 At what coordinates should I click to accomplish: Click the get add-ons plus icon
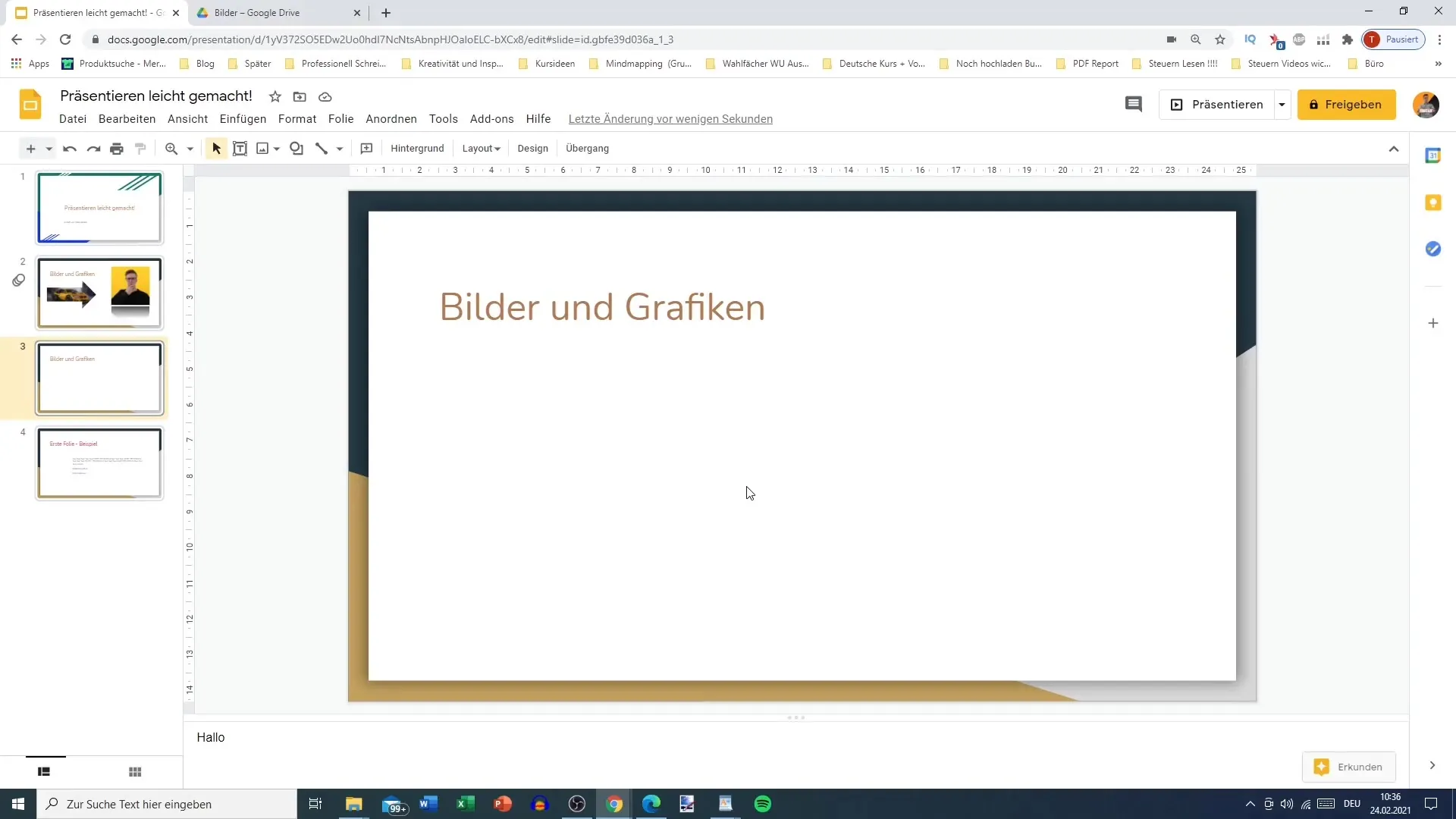[x=1432, y=323]
